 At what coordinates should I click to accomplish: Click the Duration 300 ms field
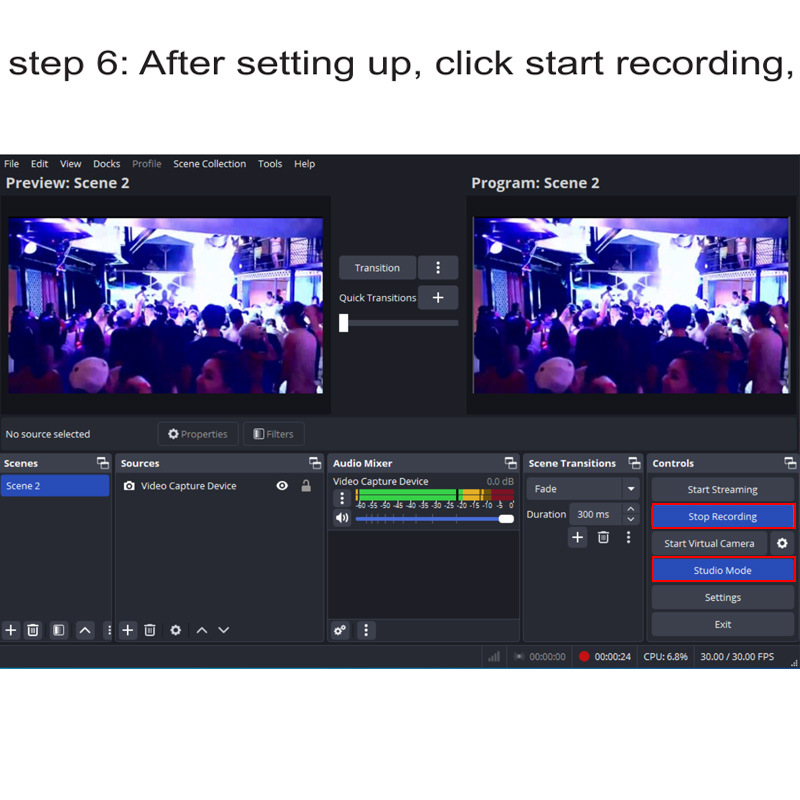(595, 514)
